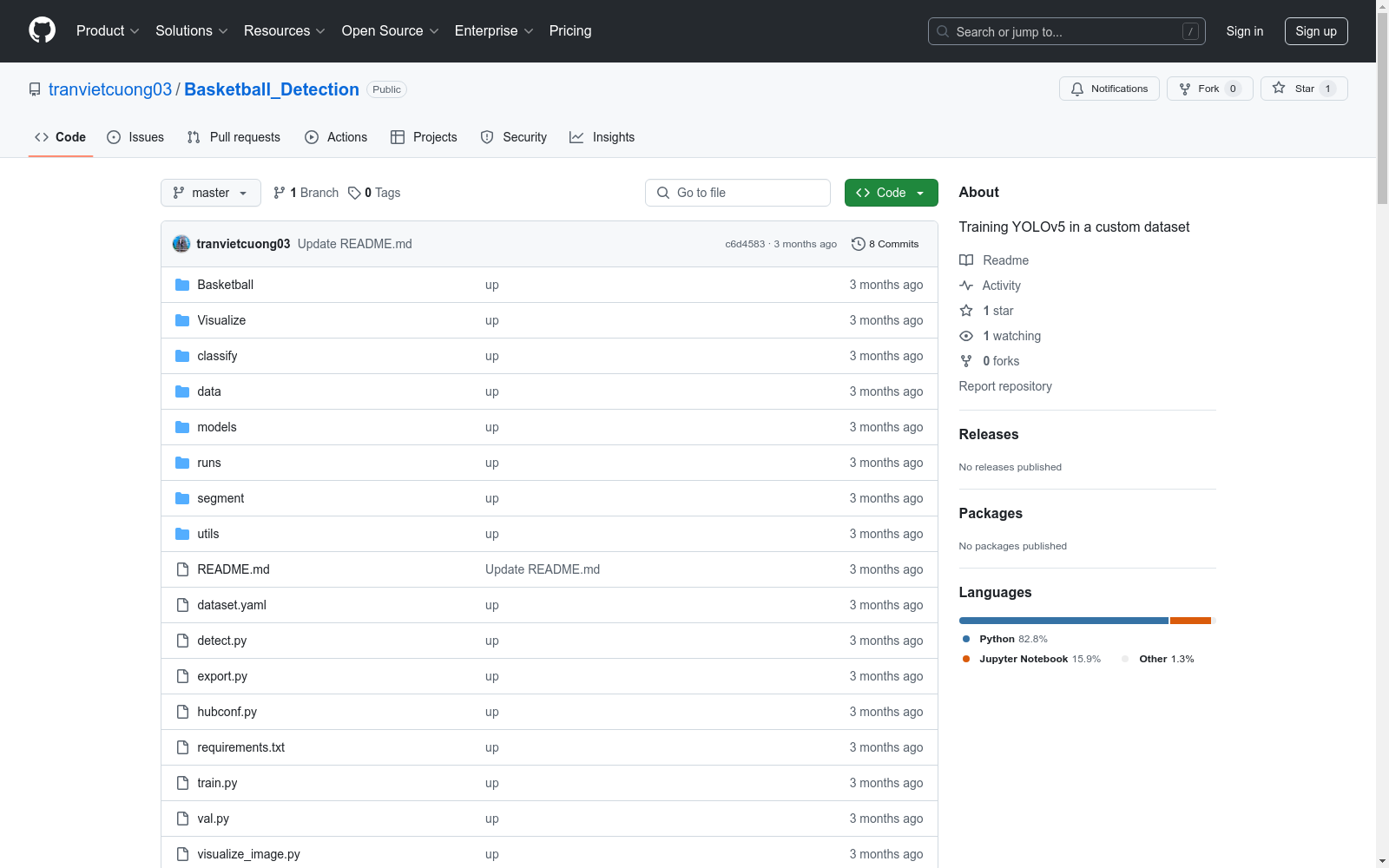Open the visualize_image.py file
1389x868 pixels.
point(249,854)
